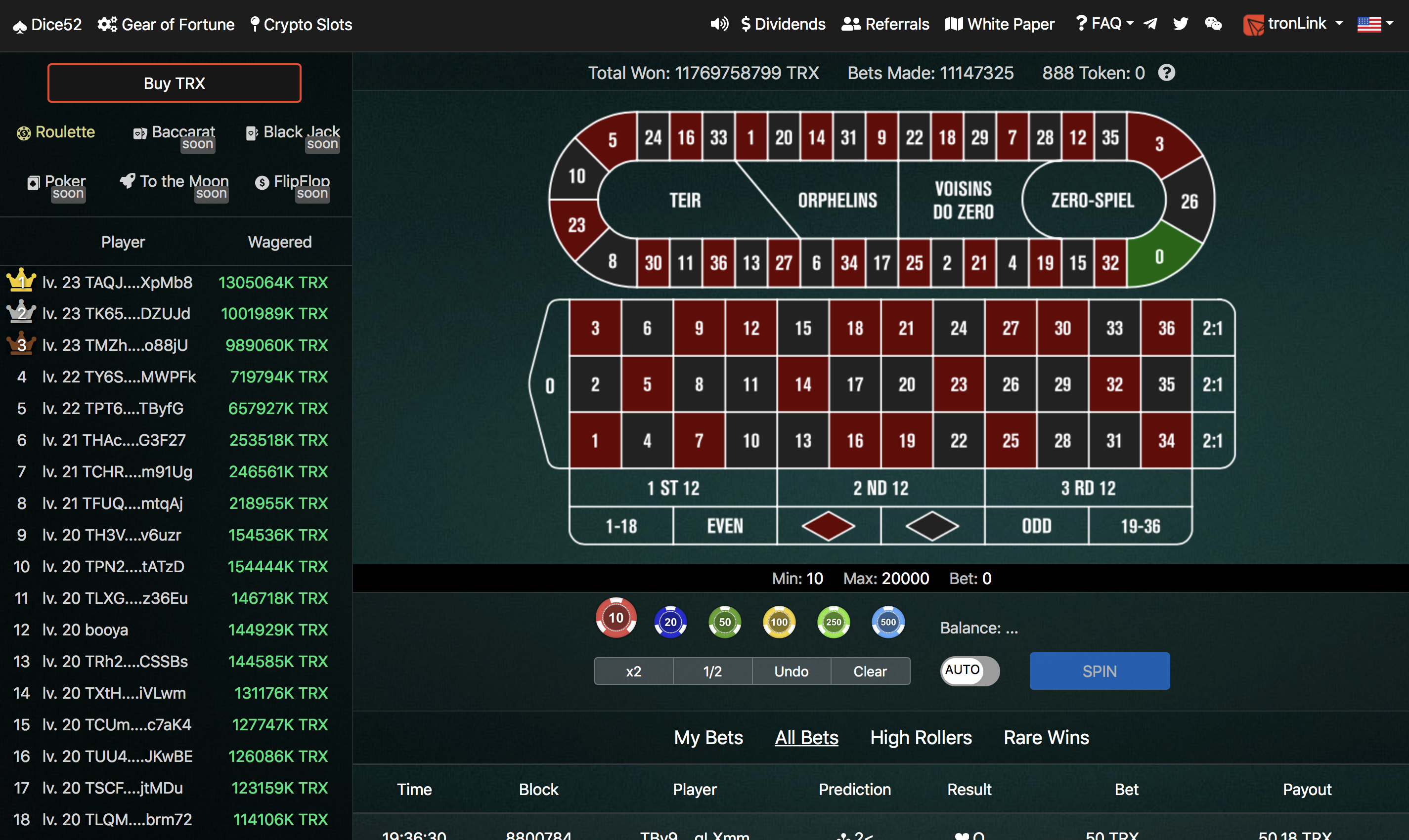
Task: Open the Telegram paper plane icon
Action: pos(1150,24)
